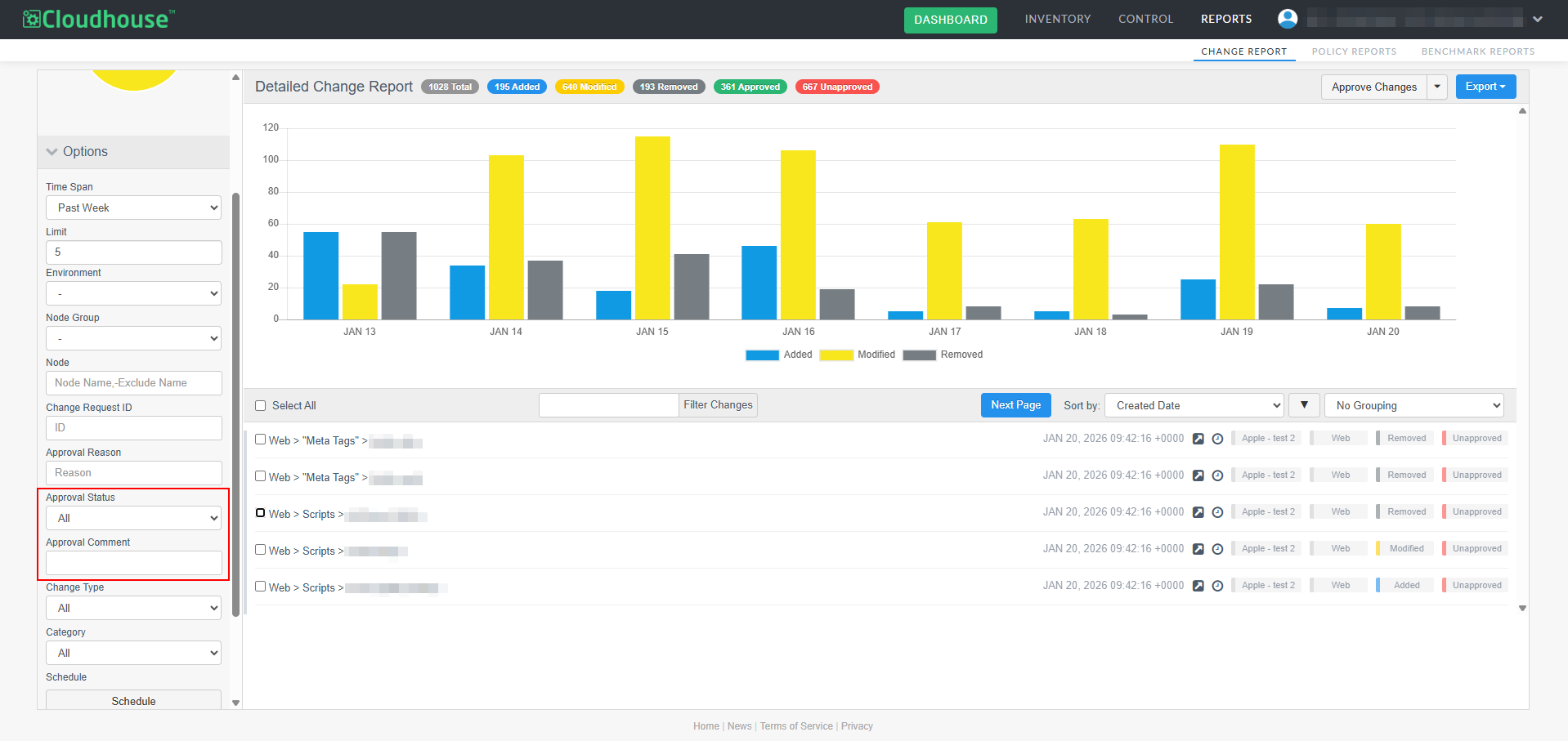Open the Approval Status dropdown

pyautogui.click(x=134, y=518)
